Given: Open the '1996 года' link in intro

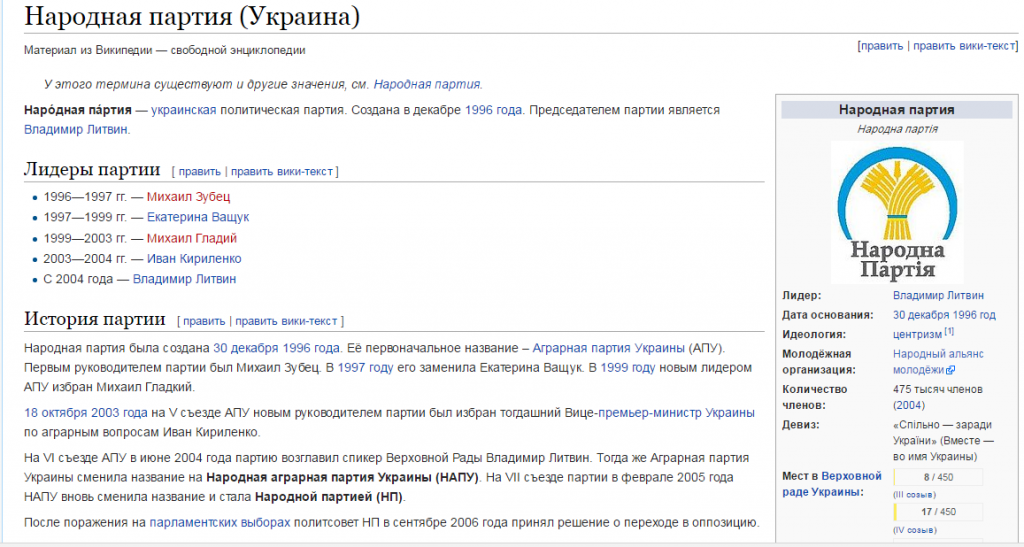Looking at the screenshot, I should click(x=493, y=110).
